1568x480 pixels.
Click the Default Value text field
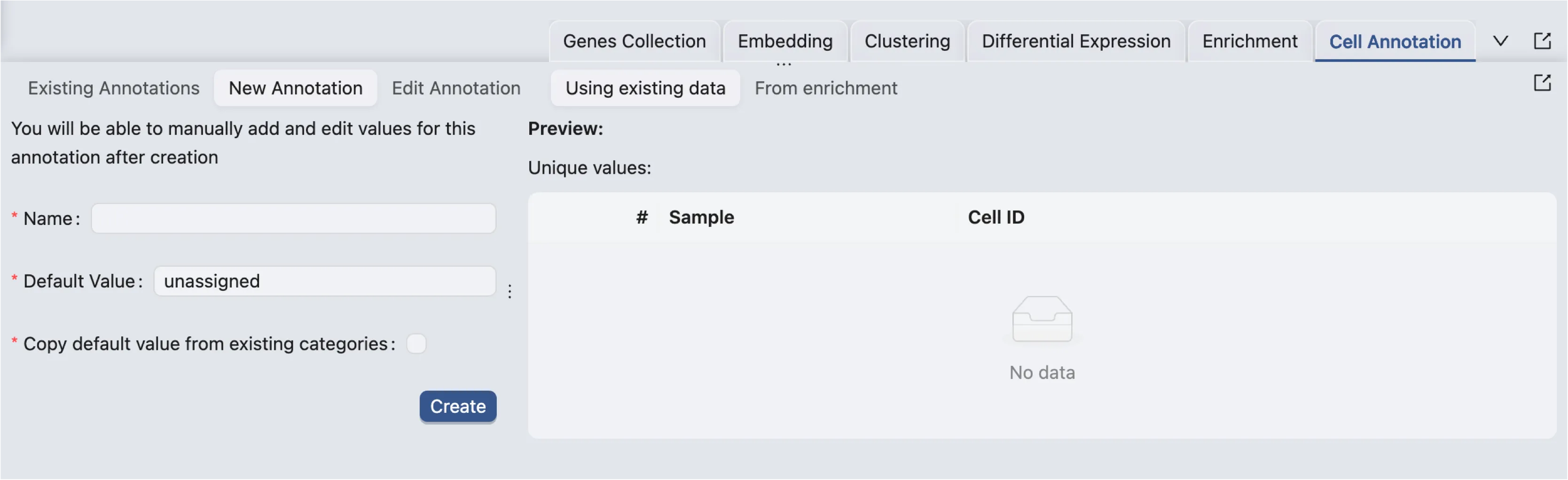point(324,281)
